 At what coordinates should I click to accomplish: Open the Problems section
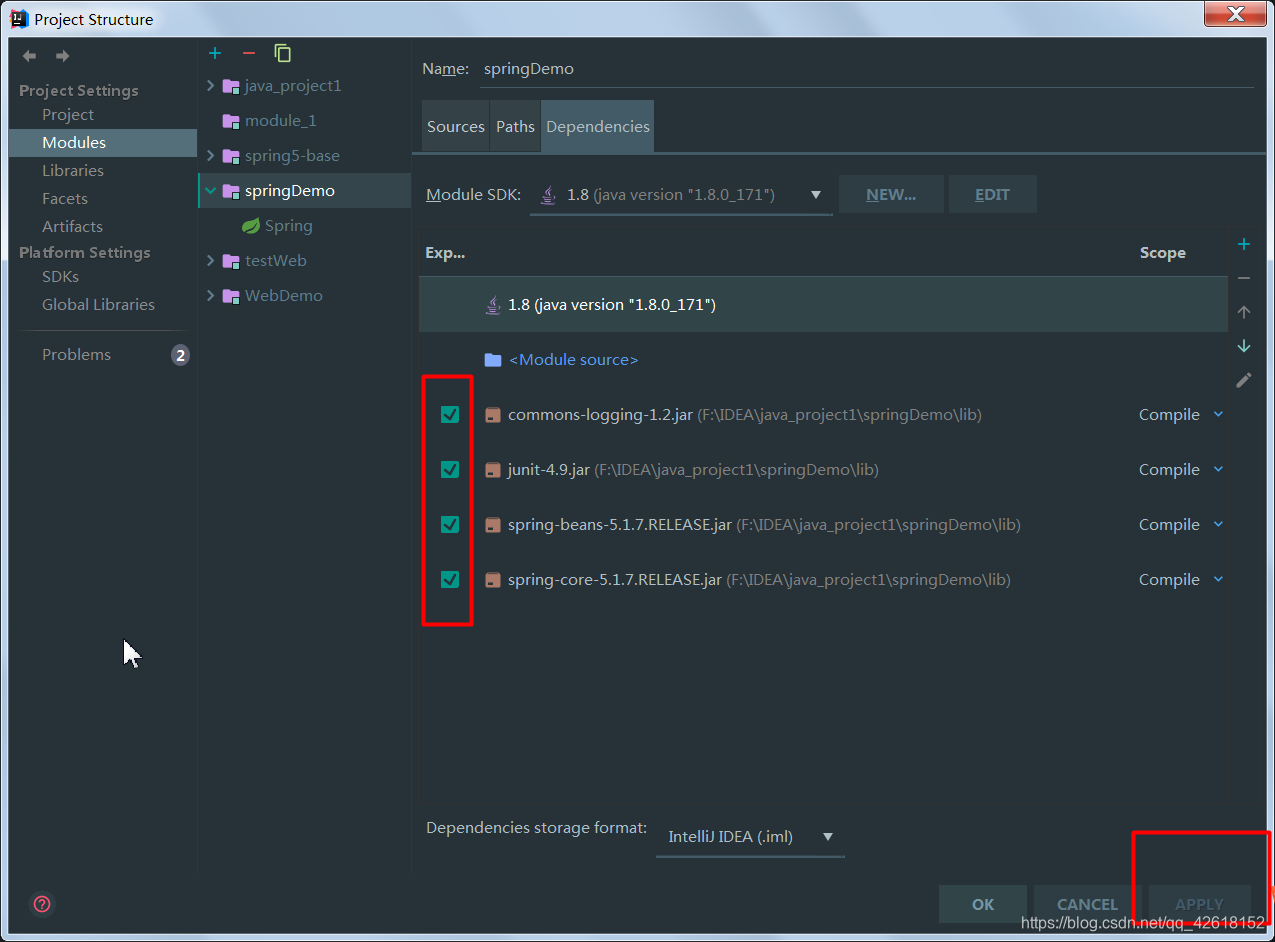pos(76,355)
